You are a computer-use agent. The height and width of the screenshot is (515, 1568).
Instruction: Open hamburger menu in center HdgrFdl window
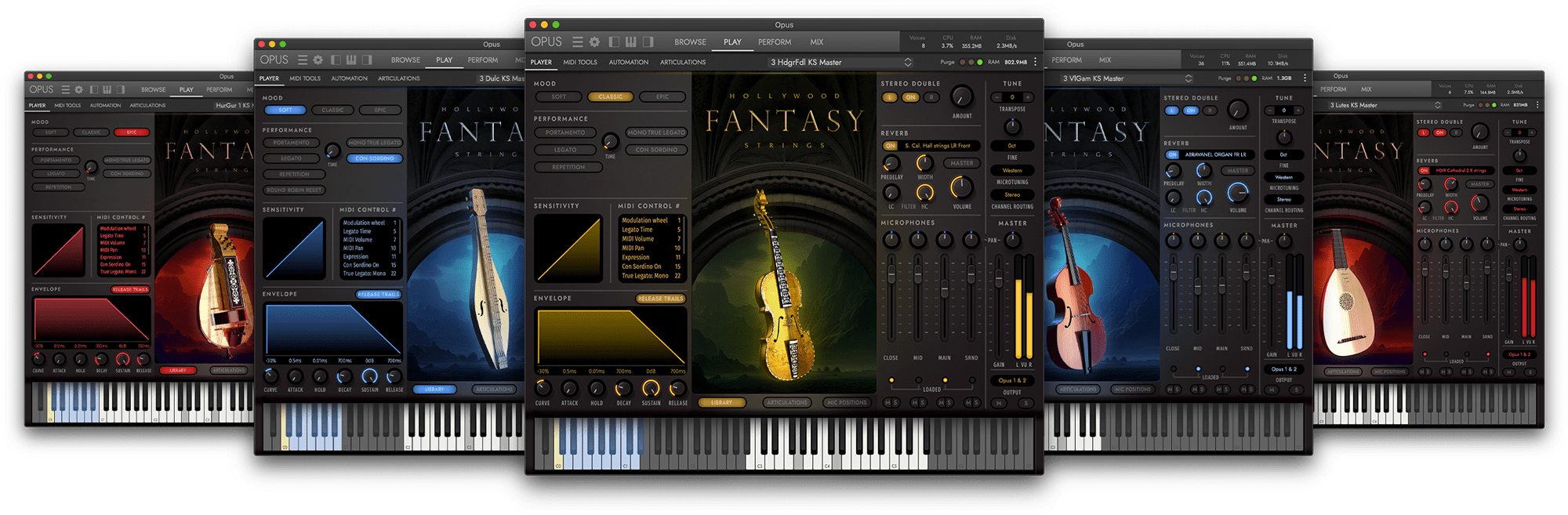577,42
